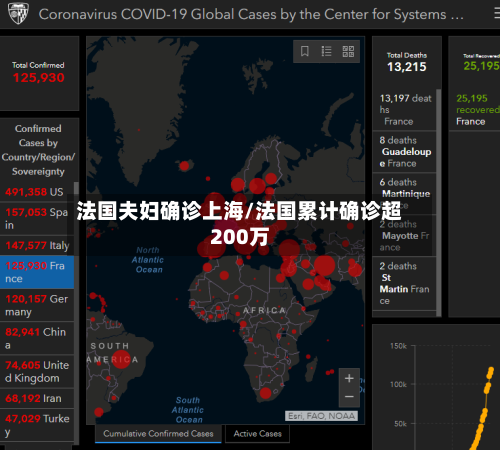Click the red case circle over Iceland
500x450 pixels.
pyautogui.click(x=184, y=166)
